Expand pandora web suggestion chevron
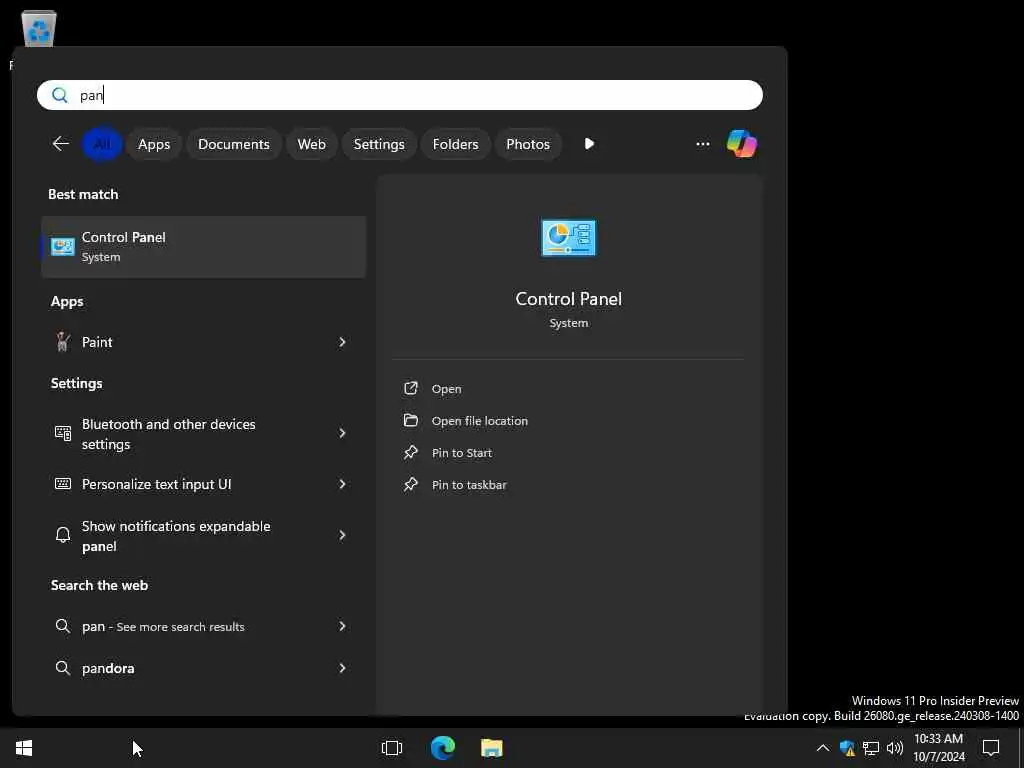Viewport: 1024px width, 768px height. [342, 668]
